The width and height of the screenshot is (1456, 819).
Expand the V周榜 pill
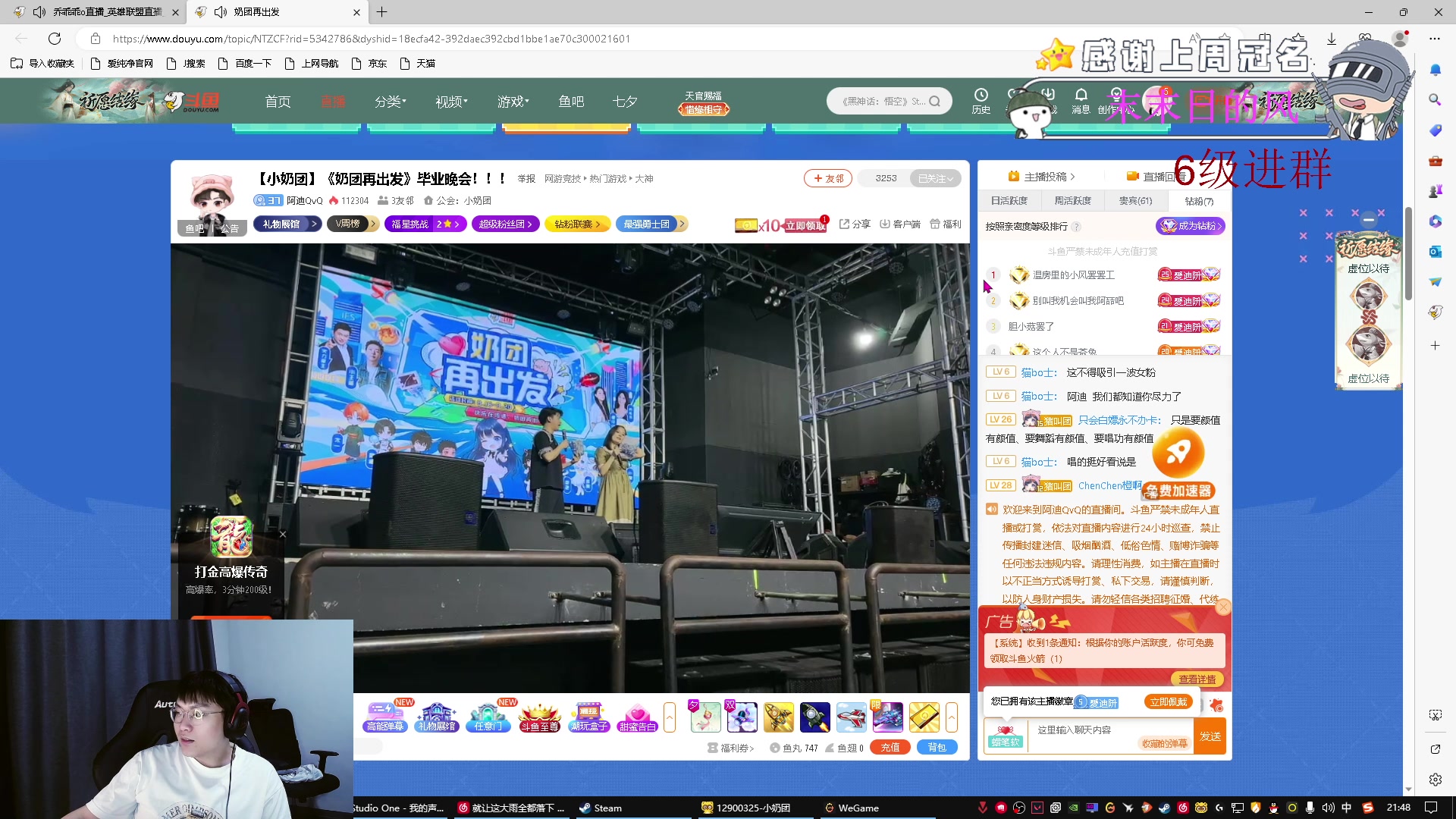click(x=353, y=224)
